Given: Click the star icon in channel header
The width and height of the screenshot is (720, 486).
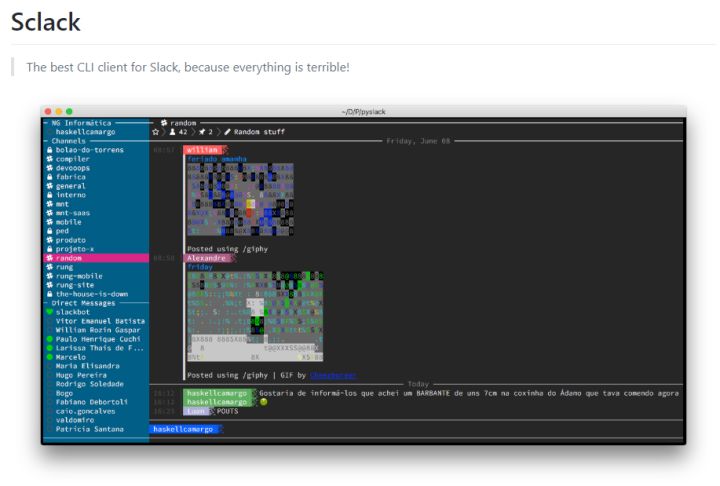Looking at the screenshot, I should pos(155,132).
